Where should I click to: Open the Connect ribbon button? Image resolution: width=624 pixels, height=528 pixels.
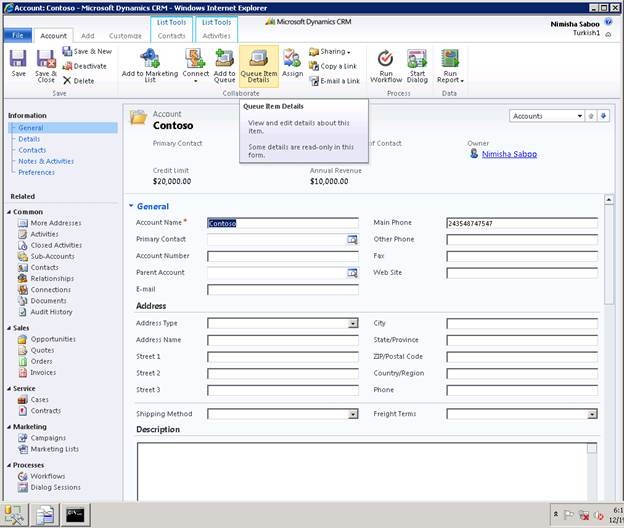click(194, 58)
